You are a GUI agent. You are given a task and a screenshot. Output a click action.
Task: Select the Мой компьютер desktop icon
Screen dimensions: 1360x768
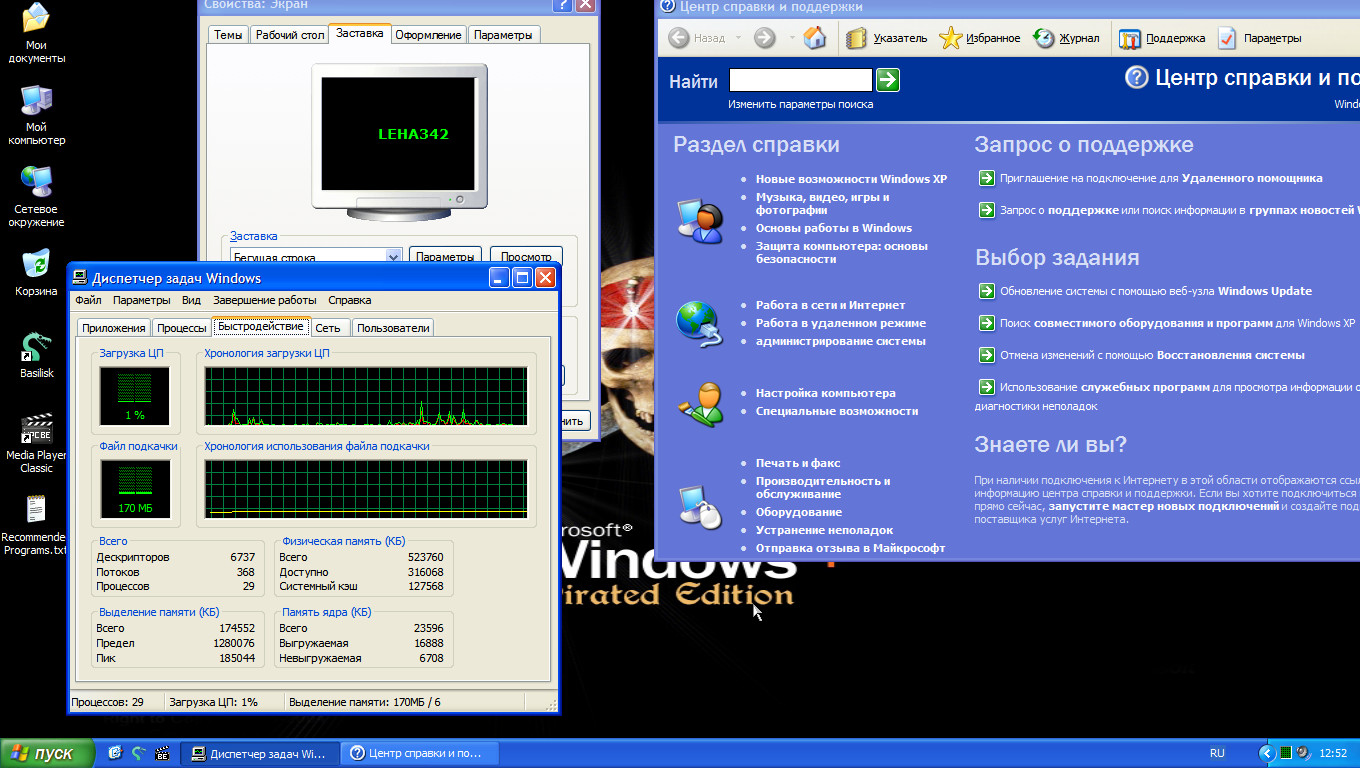[37, 116]
